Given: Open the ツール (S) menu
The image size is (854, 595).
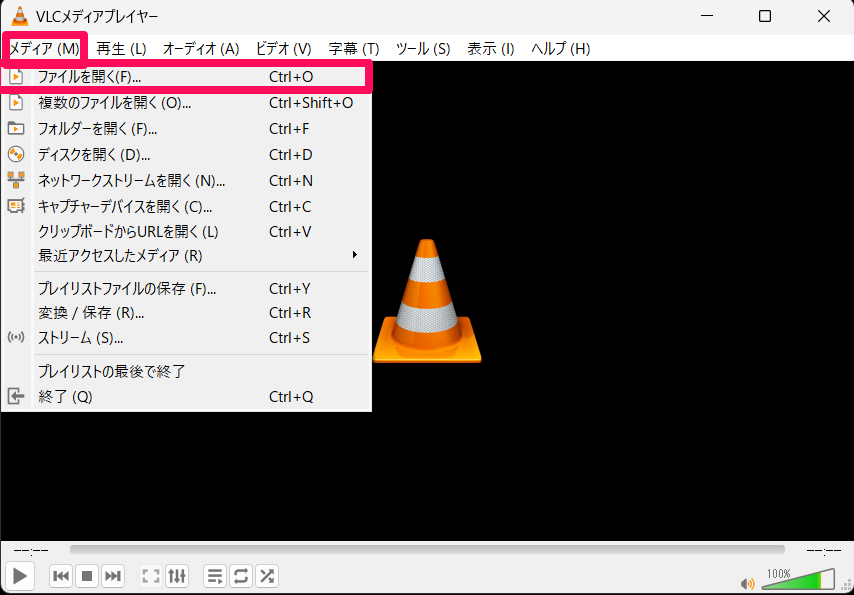Looking at the screenshot, I should click(x=423, y=48).
